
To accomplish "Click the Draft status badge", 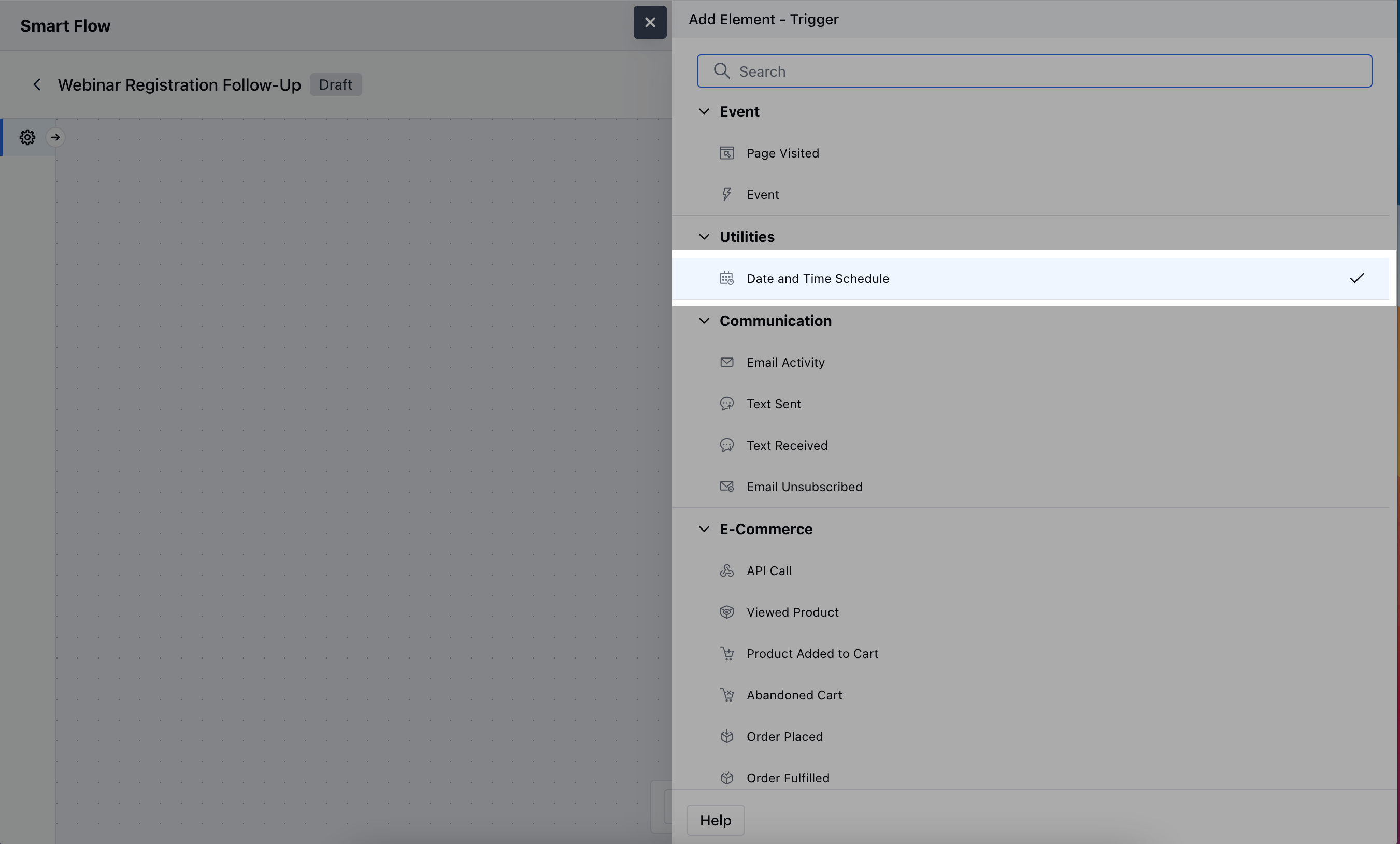I will tap(335, 84).
